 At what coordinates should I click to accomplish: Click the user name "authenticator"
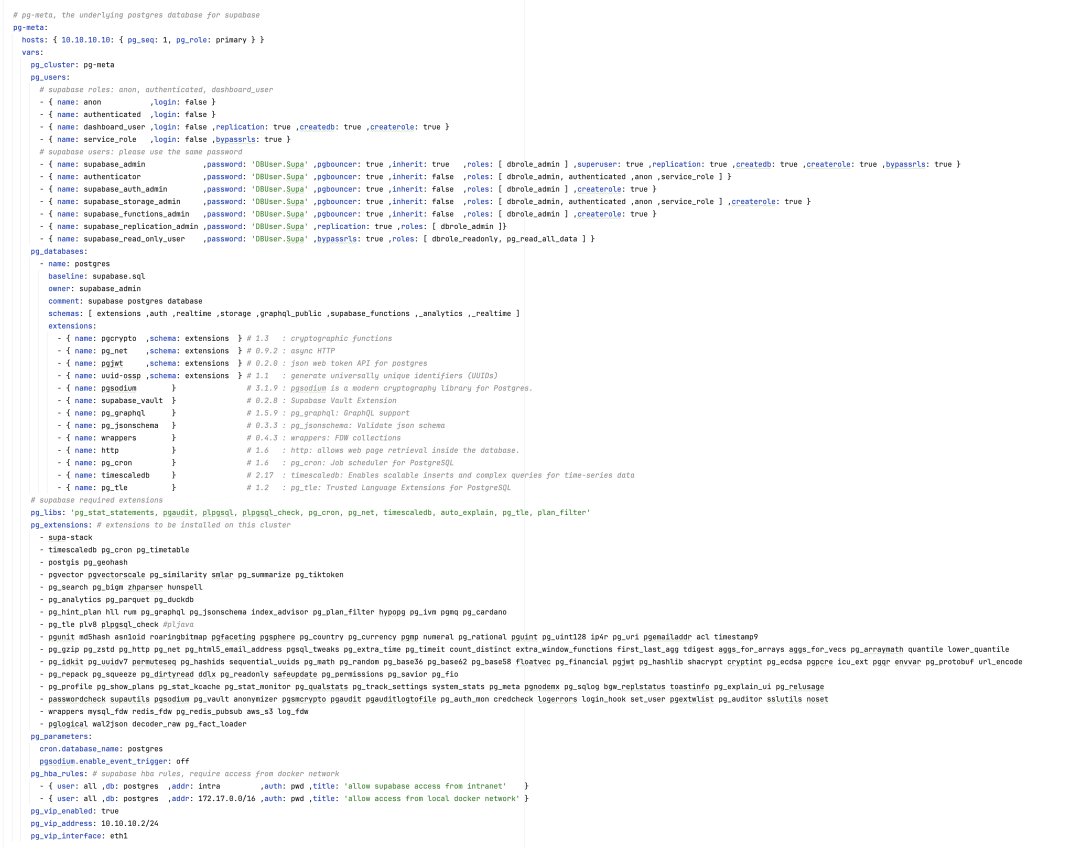click(x=112, y=177)
